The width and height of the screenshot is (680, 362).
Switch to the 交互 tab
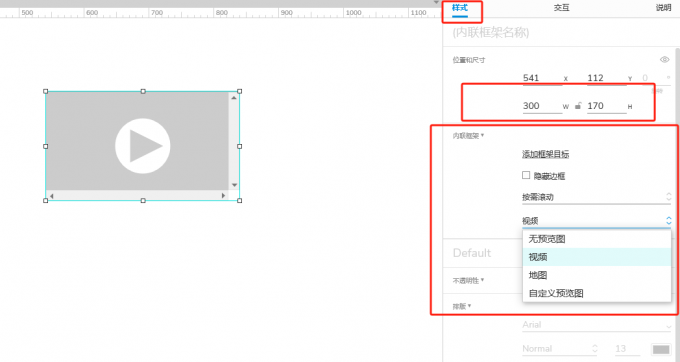tap(561, 8)
